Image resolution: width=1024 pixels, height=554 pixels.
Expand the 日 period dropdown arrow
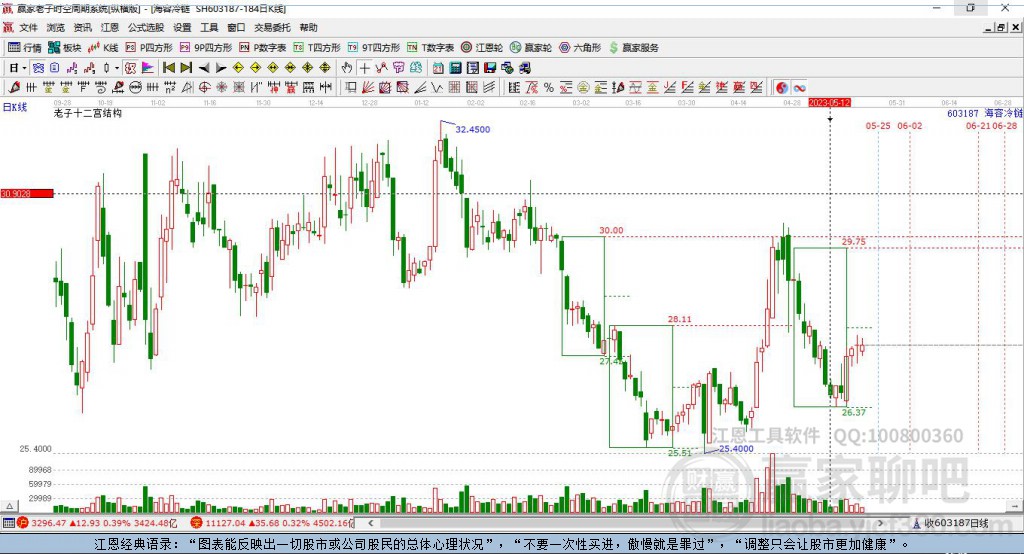tap(24, 68)
